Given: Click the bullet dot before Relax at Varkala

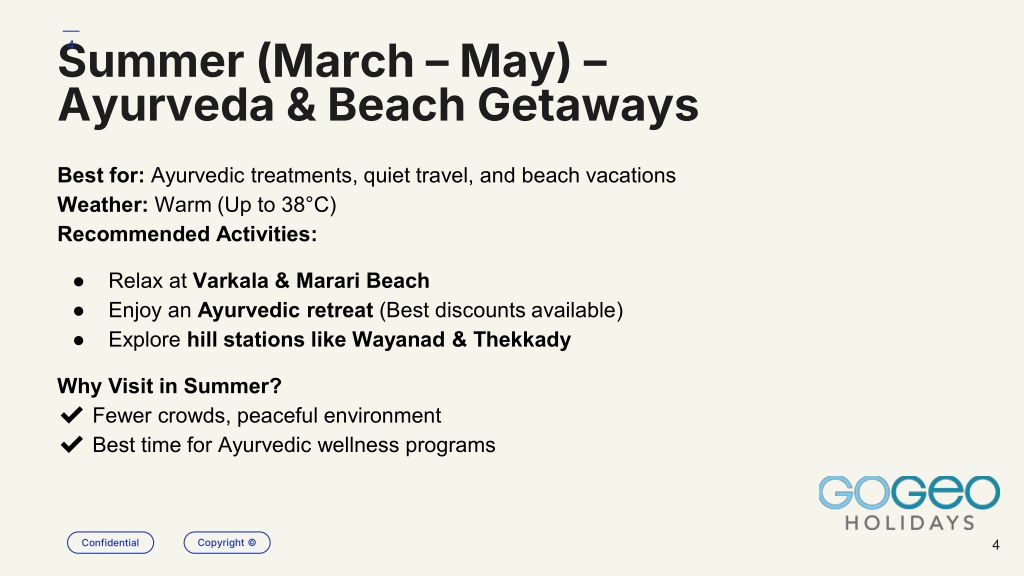Looking at the screenshot, I should [x=79, y=281].
